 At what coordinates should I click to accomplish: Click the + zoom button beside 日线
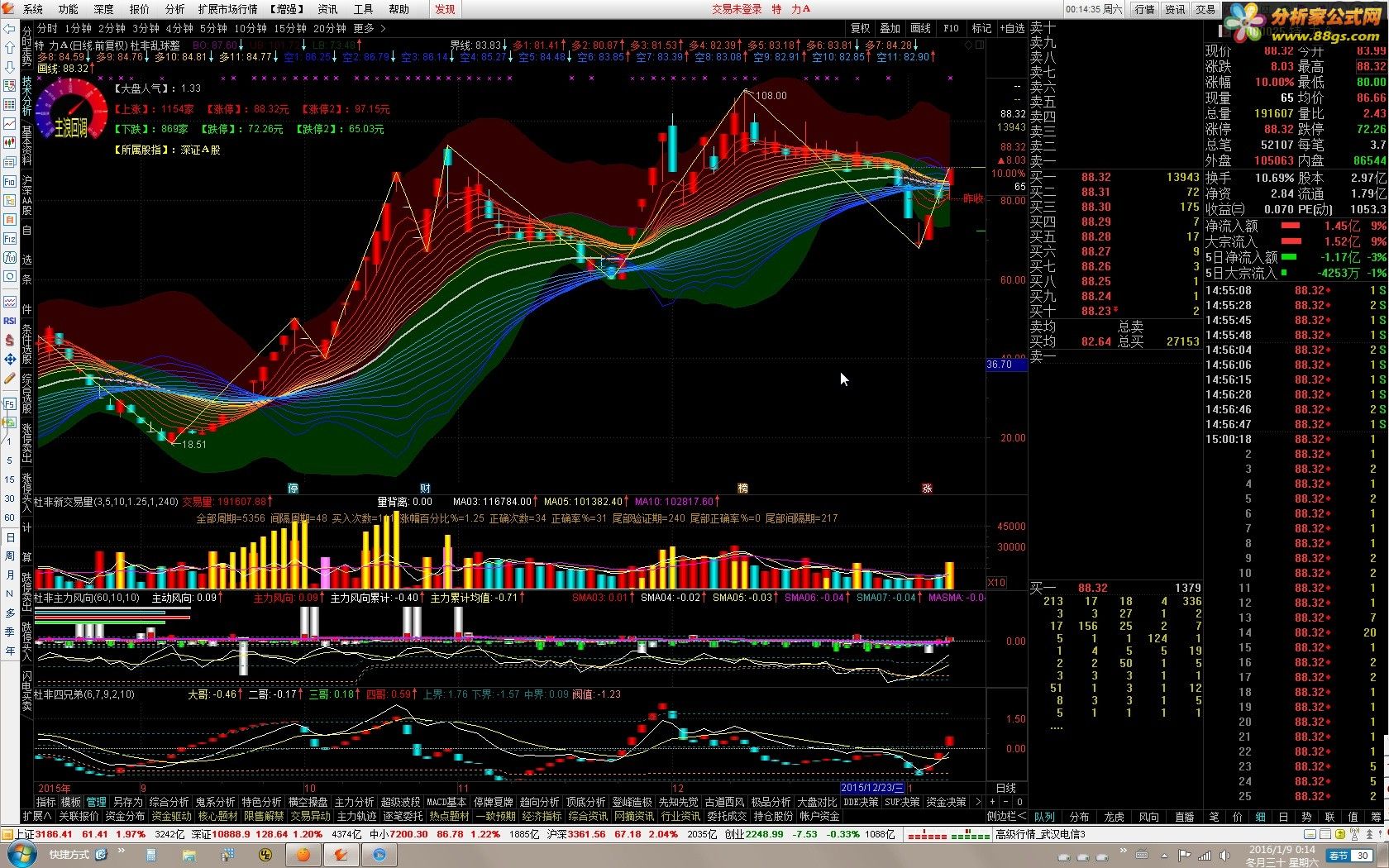pos(993,802)
